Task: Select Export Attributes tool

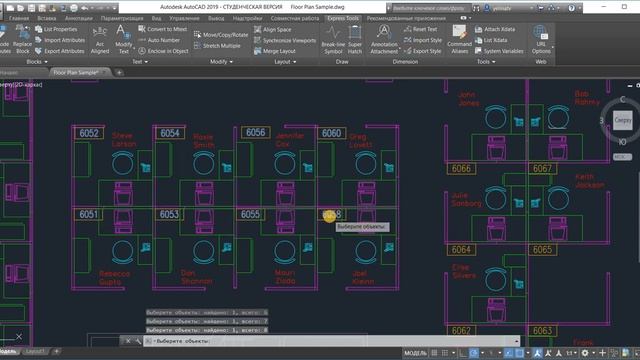Action: tap(60, 51)
